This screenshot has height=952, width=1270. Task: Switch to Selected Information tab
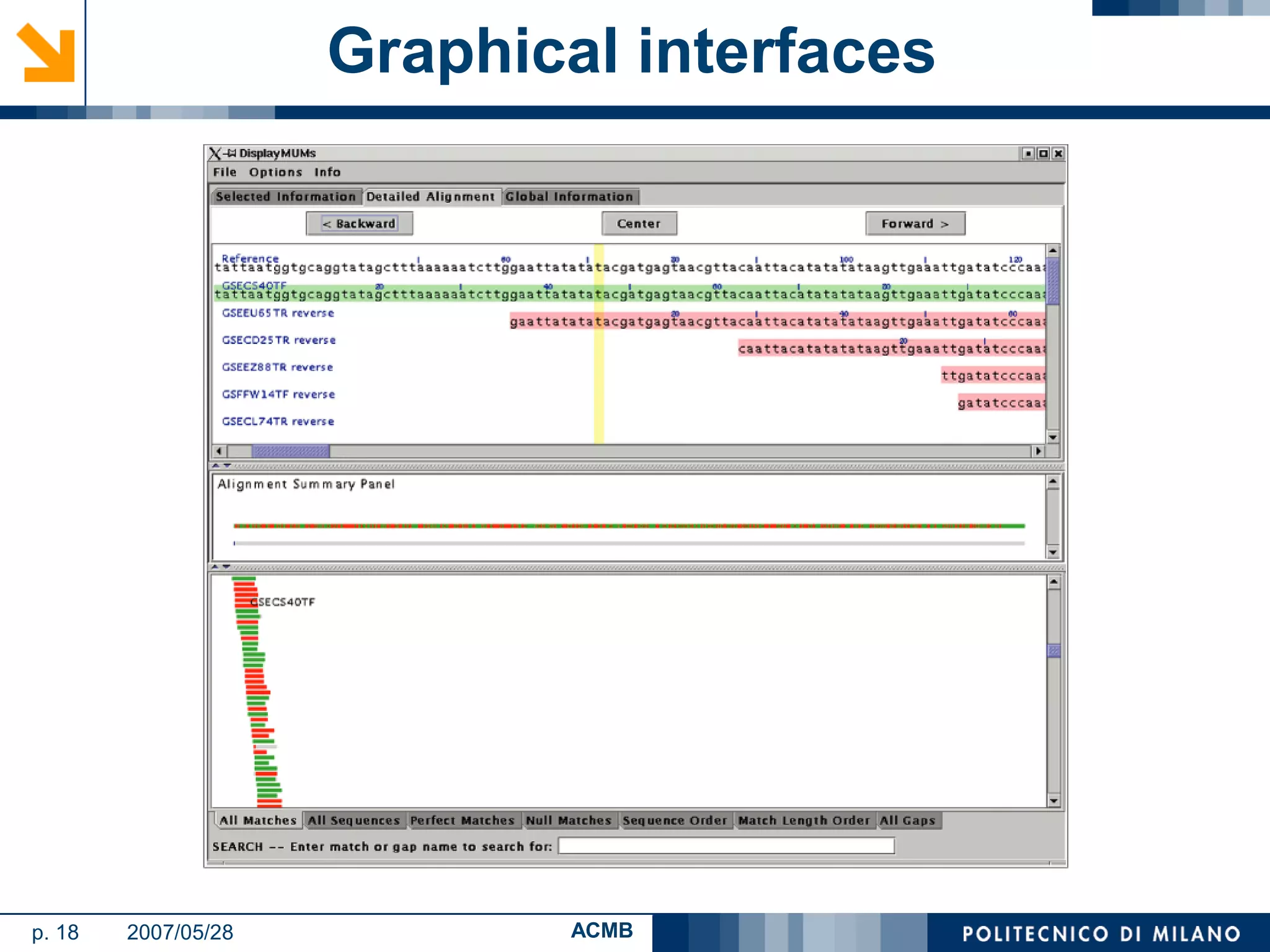(x=285, y=196)
